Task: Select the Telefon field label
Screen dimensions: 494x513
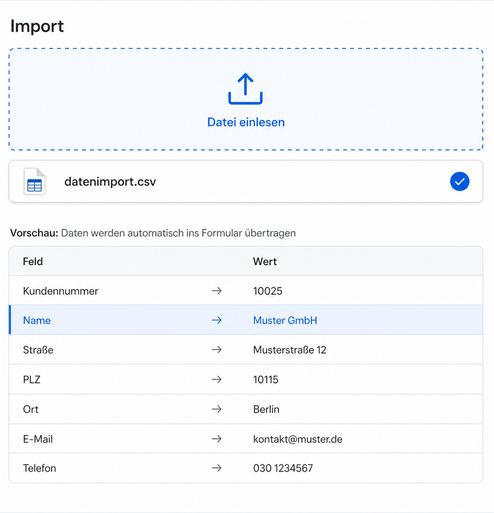Action: point(39,468)
